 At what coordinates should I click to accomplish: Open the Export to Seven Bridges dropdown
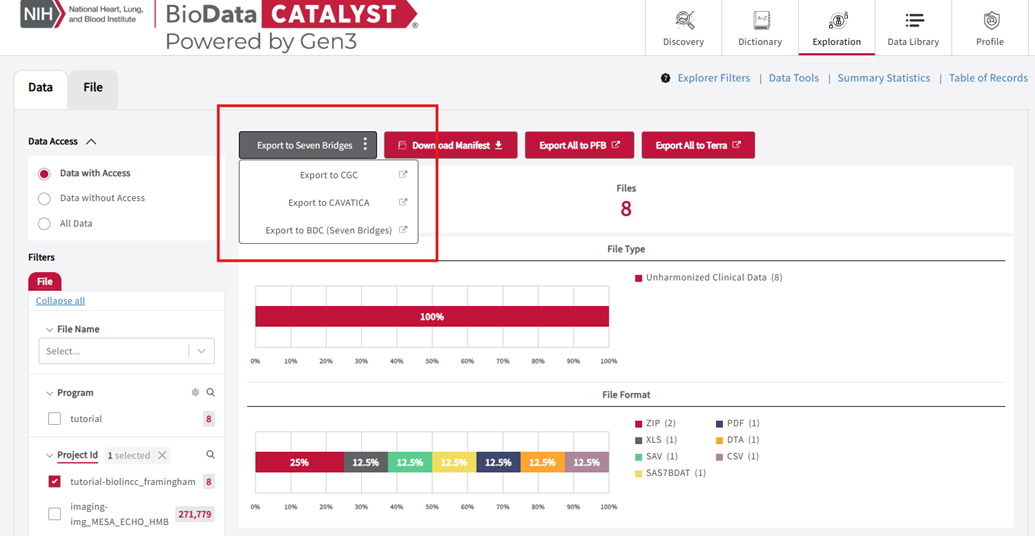(x=308, y=145)
